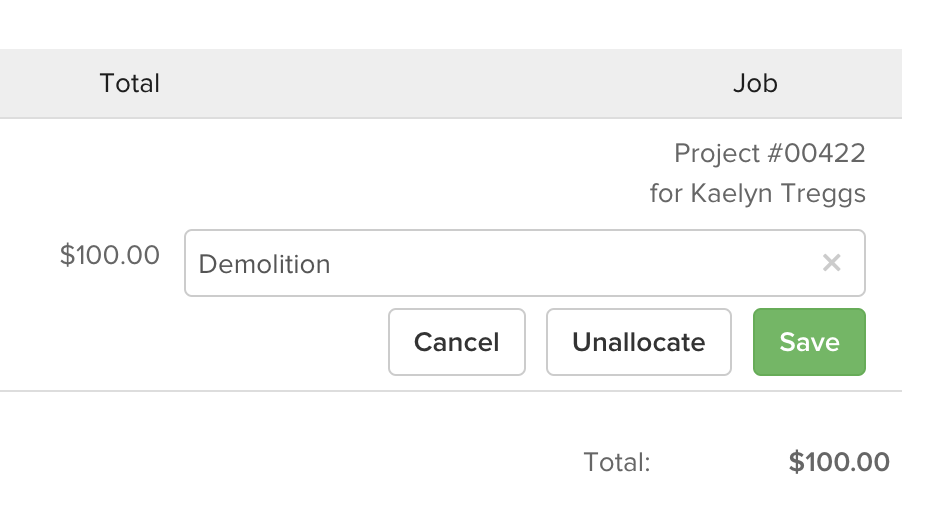Cancel the job allocation edit

coord(456,342)
